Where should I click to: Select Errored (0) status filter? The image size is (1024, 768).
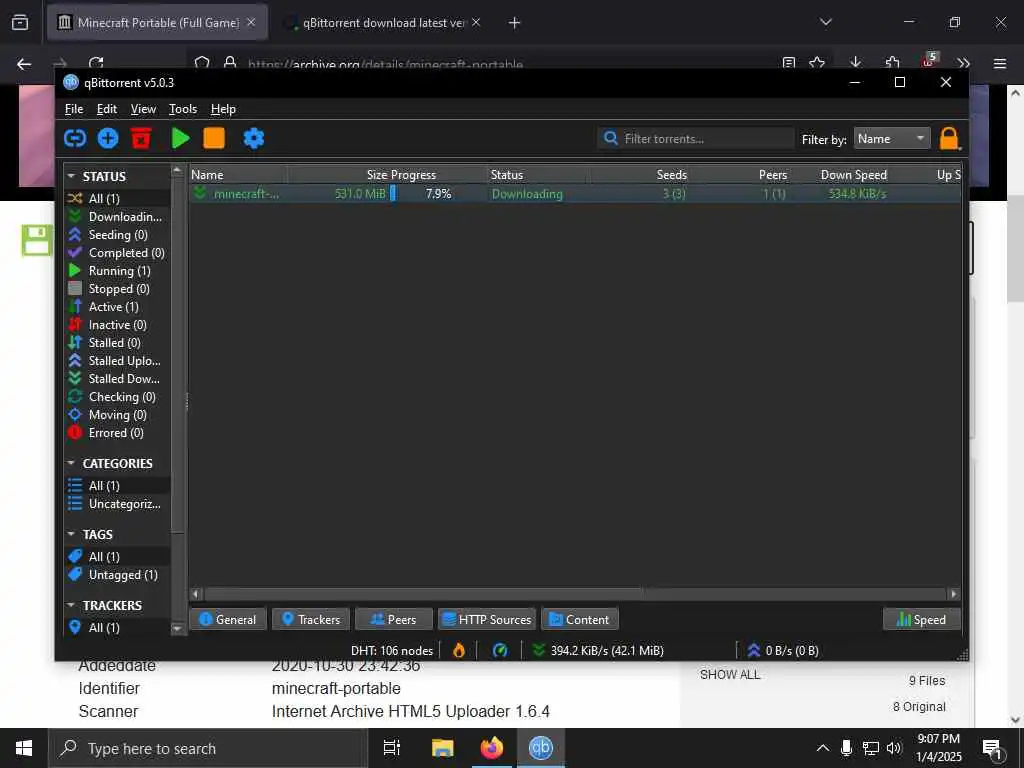pos(117,433)
